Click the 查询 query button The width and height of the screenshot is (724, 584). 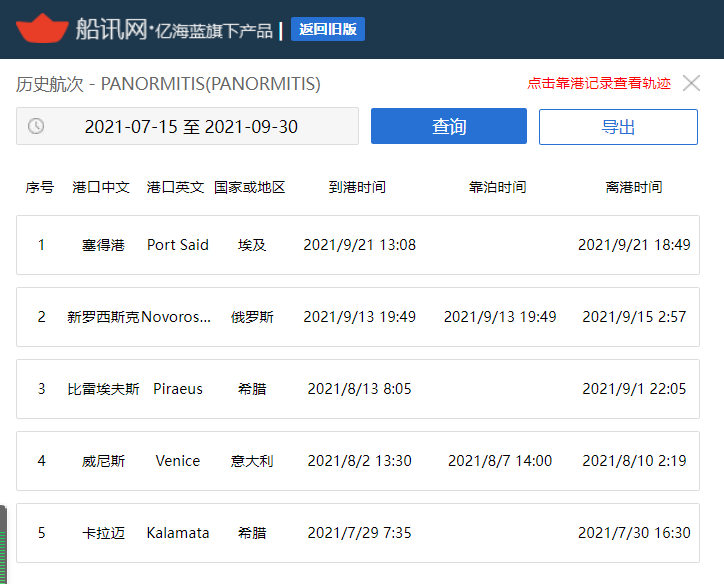pyautogui.click(x=449, y=126)
